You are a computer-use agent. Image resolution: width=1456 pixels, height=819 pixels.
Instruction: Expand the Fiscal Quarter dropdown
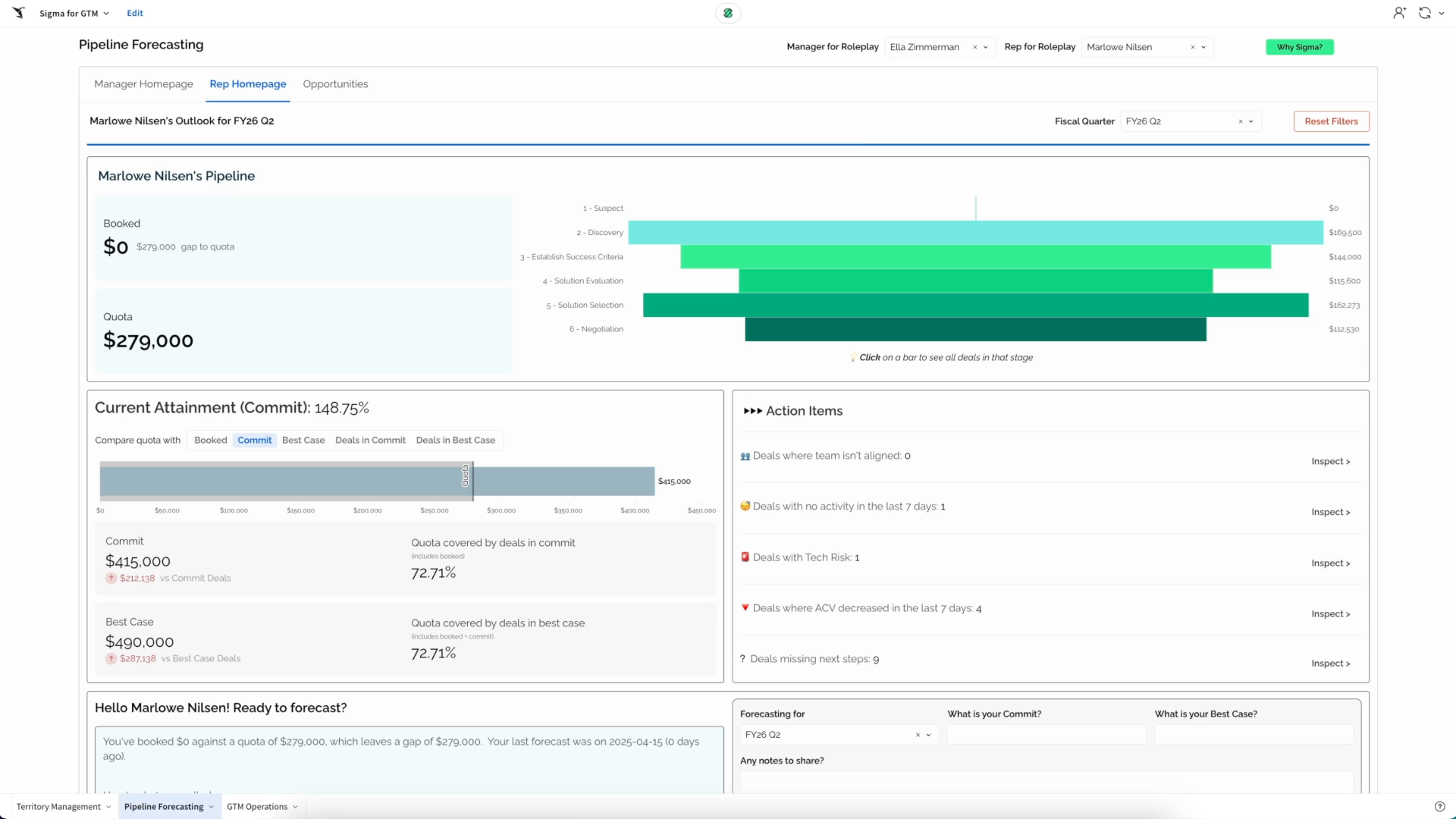pos(1251,121)
